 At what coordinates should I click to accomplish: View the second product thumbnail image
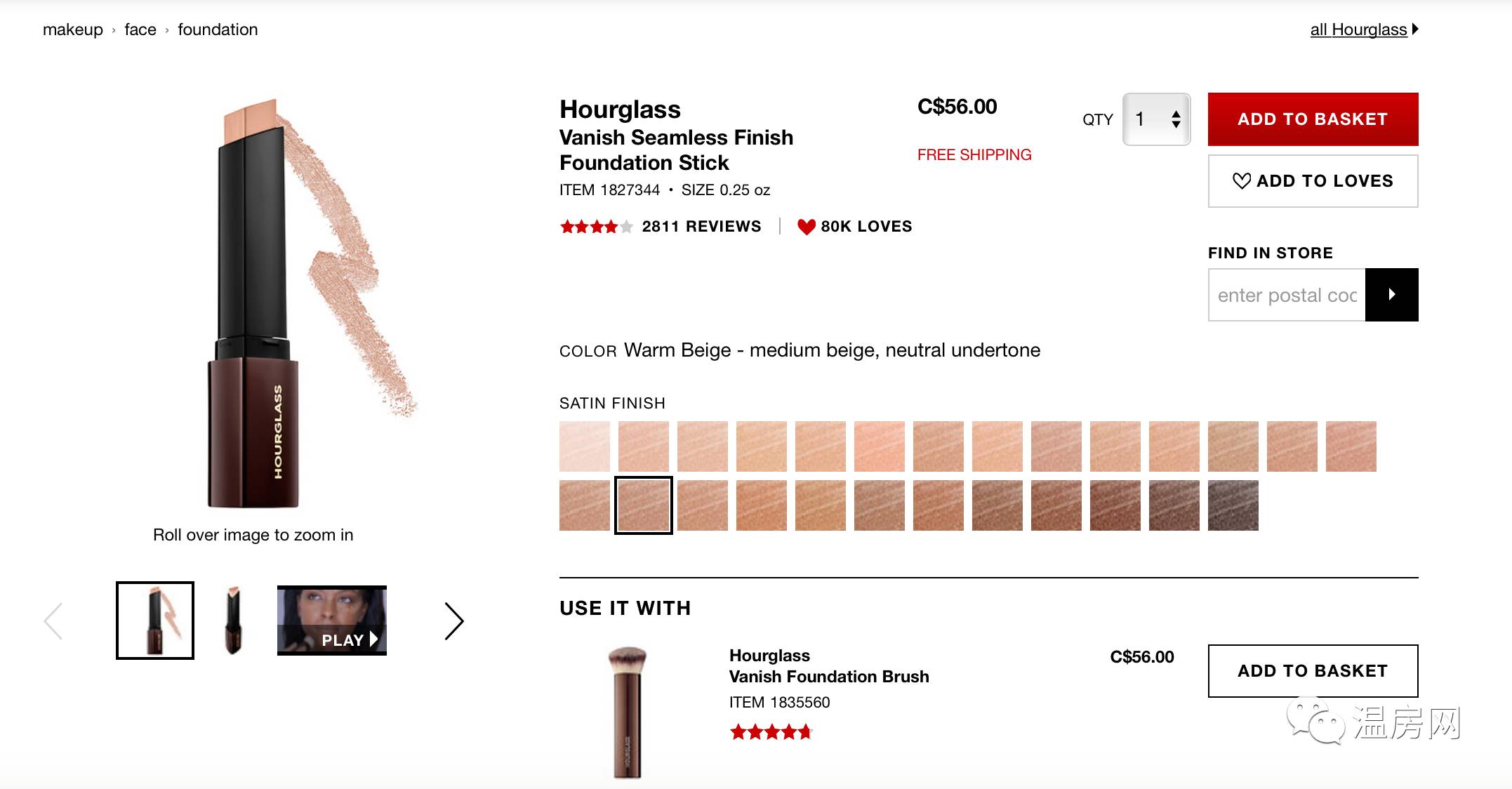pos(234,621)
